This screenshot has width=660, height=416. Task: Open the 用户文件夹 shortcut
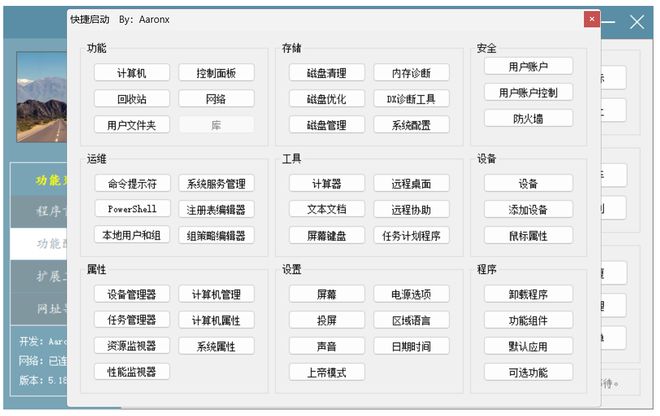coord(132,125)
